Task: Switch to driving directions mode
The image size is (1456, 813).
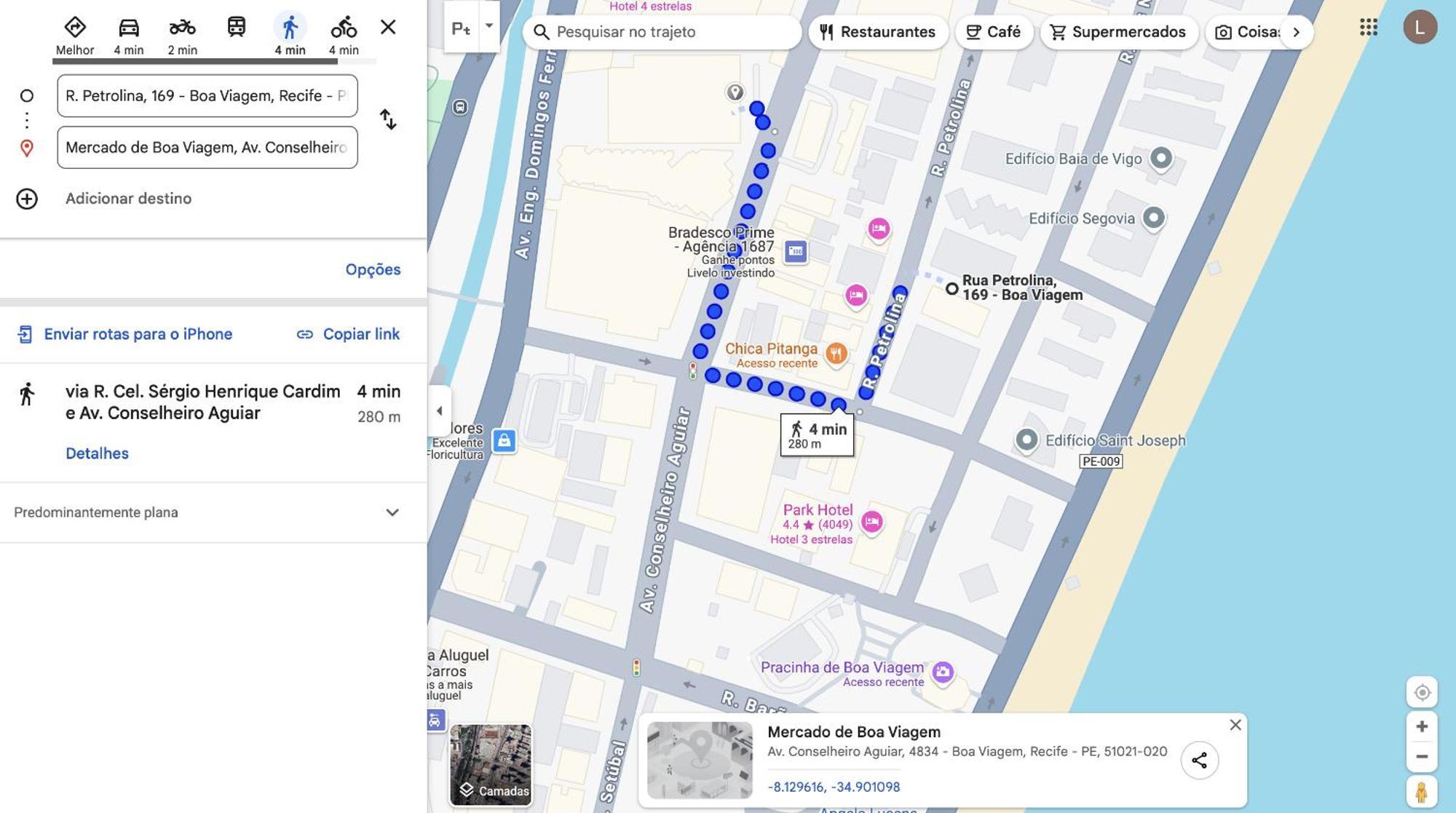Action: point(129,36)
